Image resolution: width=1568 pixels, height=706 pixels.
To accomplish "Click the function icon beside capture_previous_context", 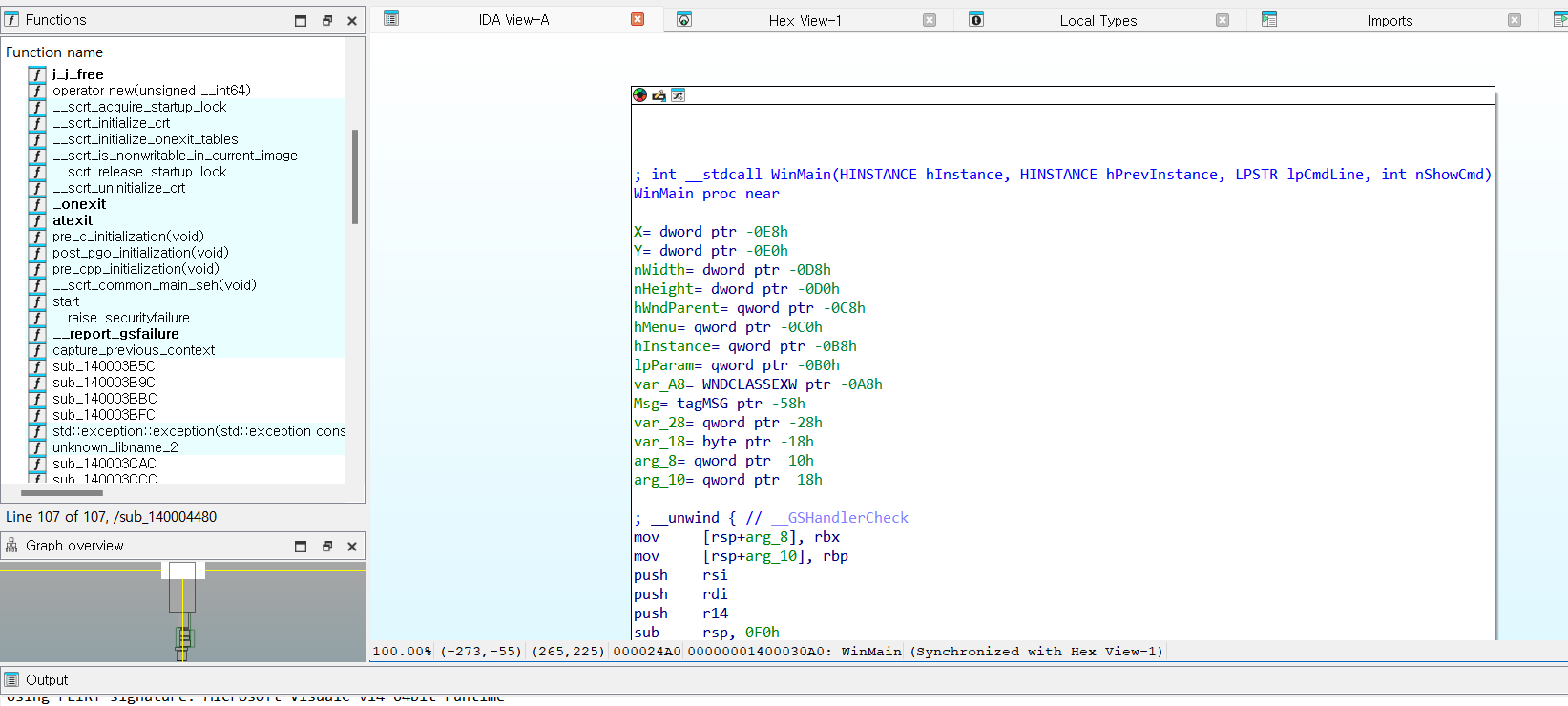I will [37, 350].
